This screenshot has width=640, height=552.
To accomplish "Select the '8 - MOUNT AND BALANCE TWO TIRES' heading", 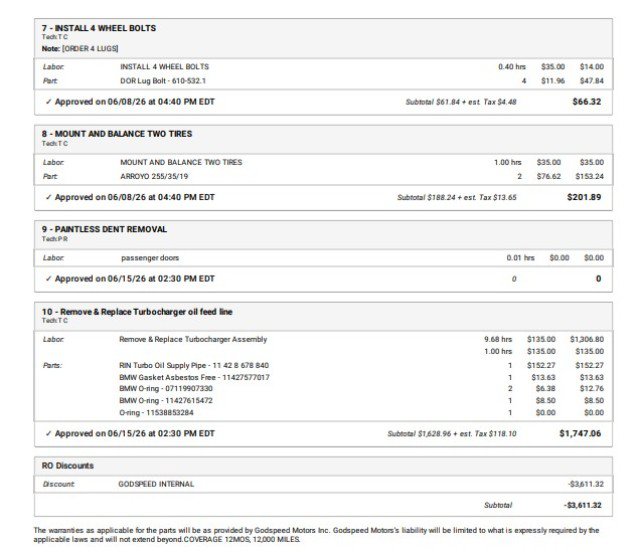I will coord(117,134).
